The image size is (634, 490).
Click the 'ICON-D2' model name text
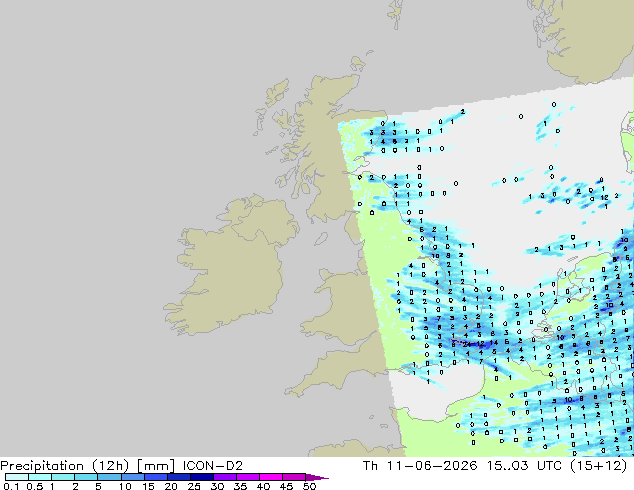click(213, 466)
